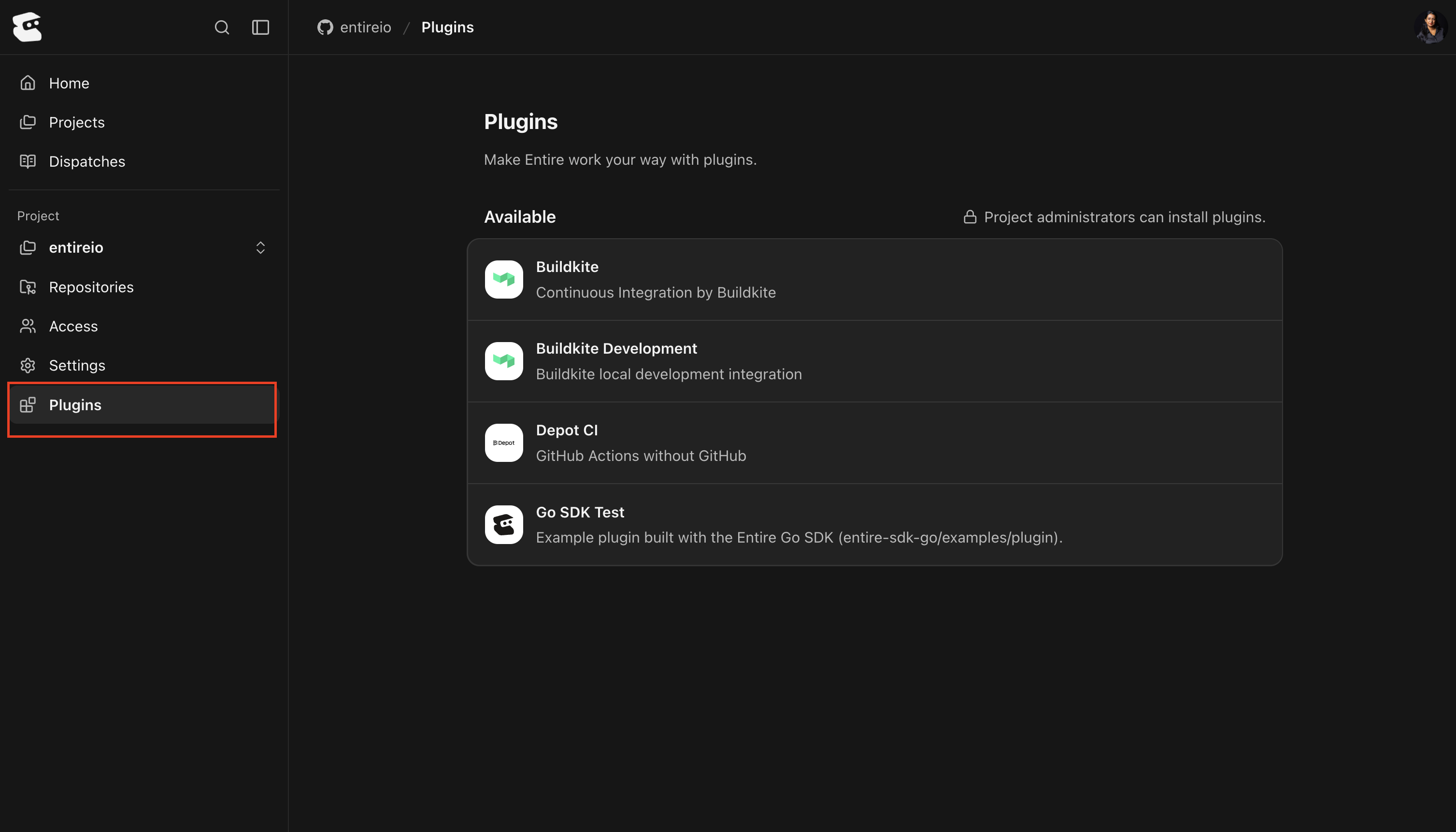Click the 'Available' section heading

click(520, 217)
